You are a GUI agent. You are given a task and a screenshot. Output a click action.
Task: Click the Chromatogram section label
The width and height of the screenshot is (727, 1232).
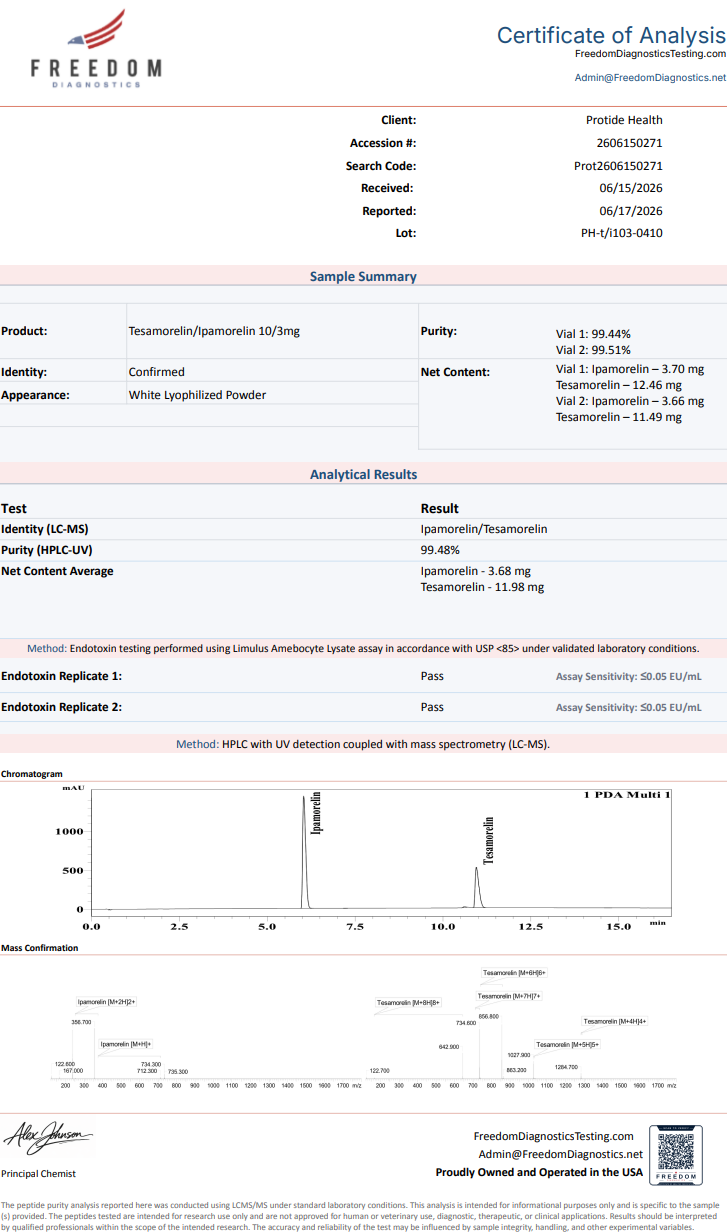[x=32, y=774]
